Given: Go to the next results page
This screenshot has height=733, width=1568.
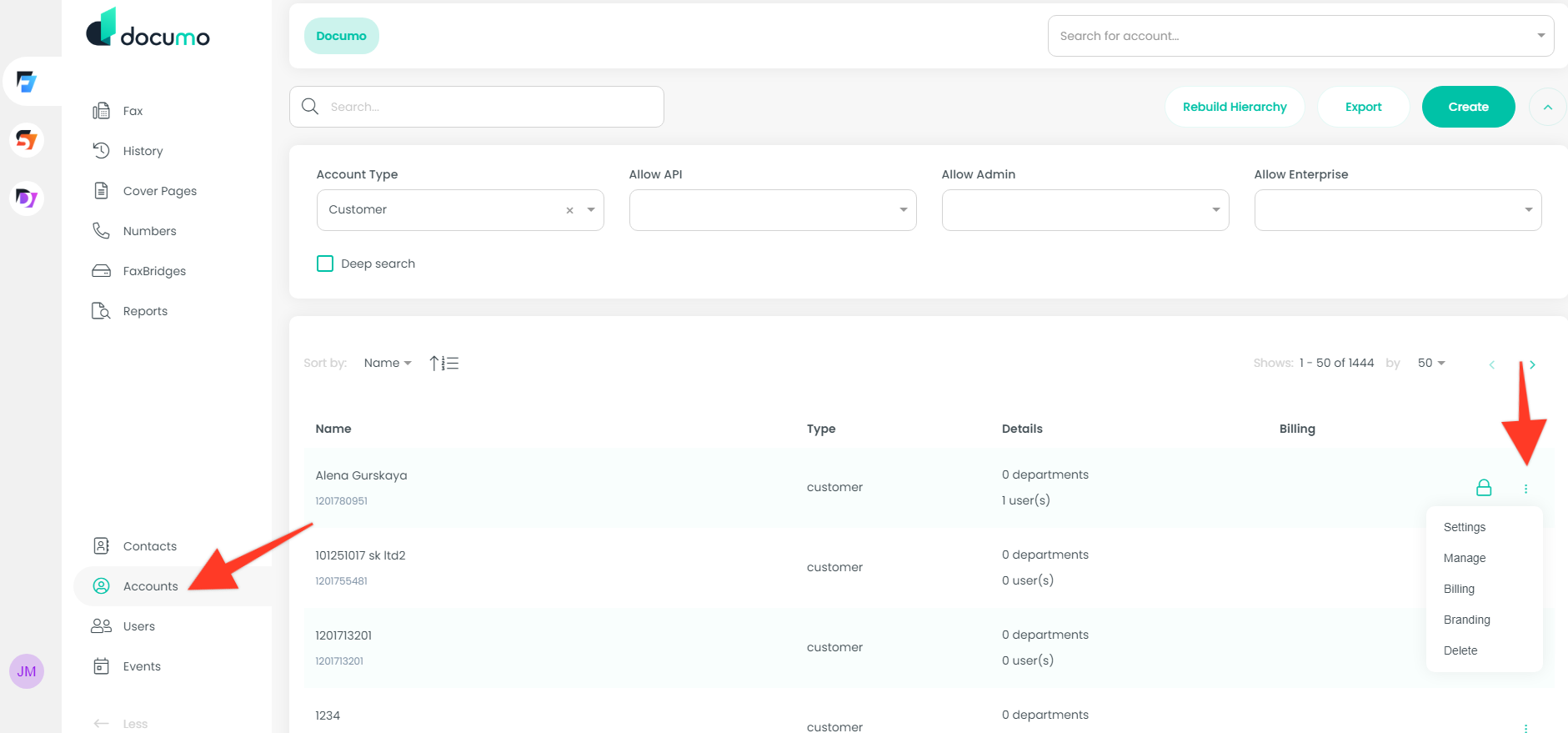Looking at the screenshot, I should tap(1532, 364).
